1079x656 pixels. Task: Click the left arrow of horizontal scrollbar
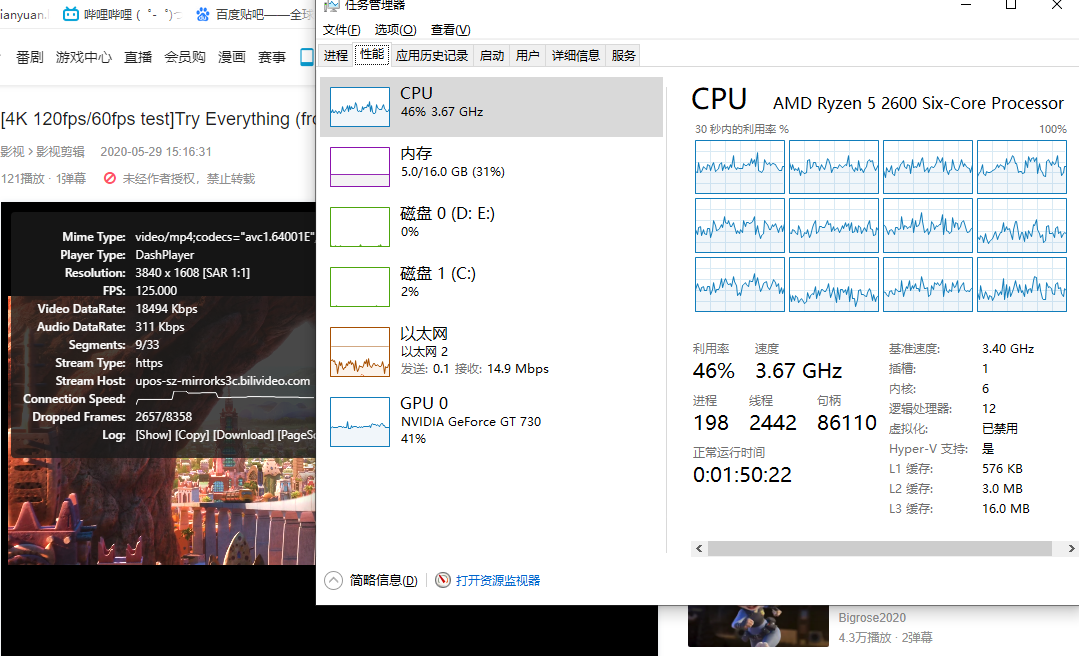(x=699, y=549)
